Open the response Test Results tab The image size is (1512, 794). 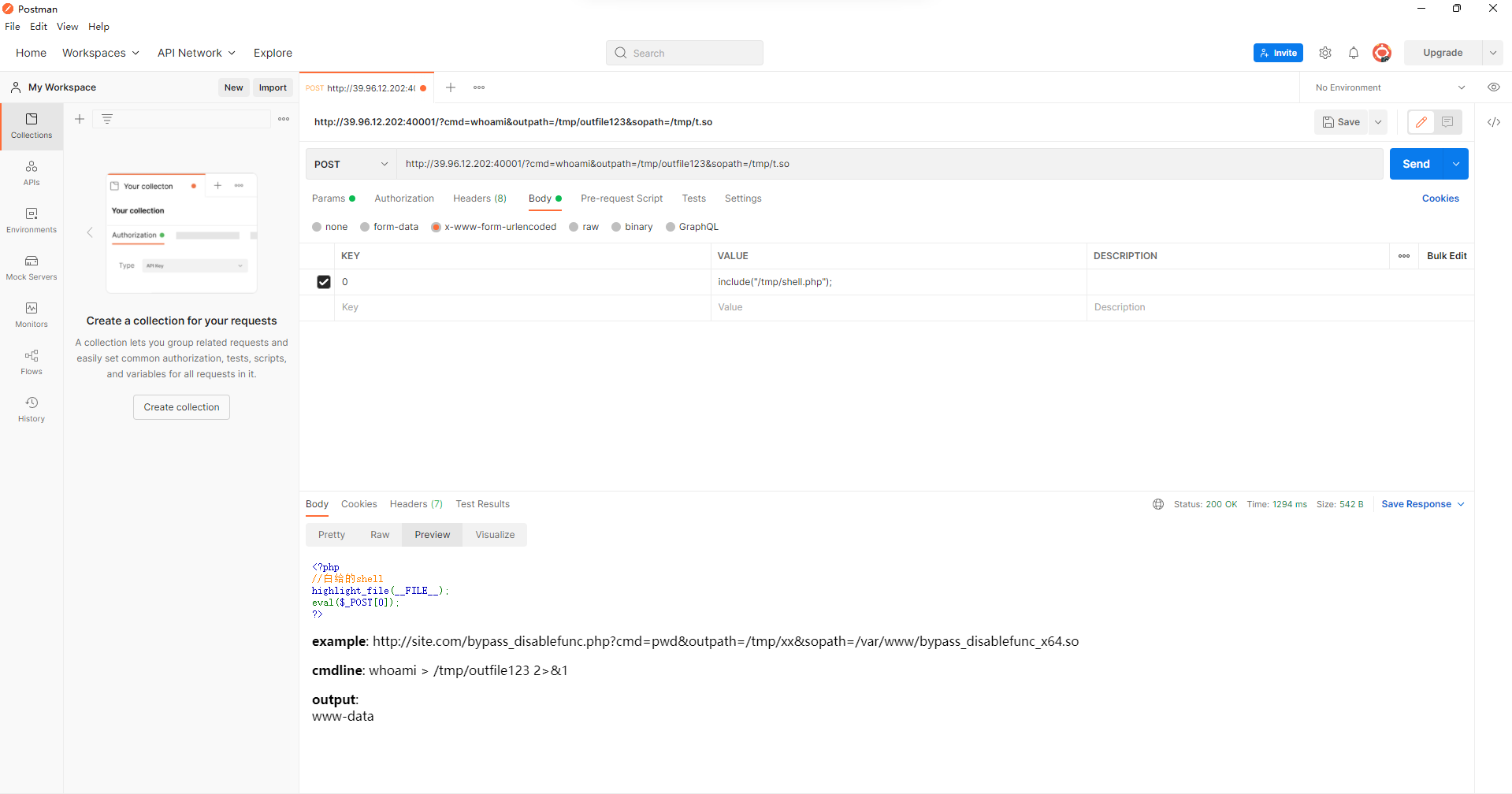click(x=483, y=504)
